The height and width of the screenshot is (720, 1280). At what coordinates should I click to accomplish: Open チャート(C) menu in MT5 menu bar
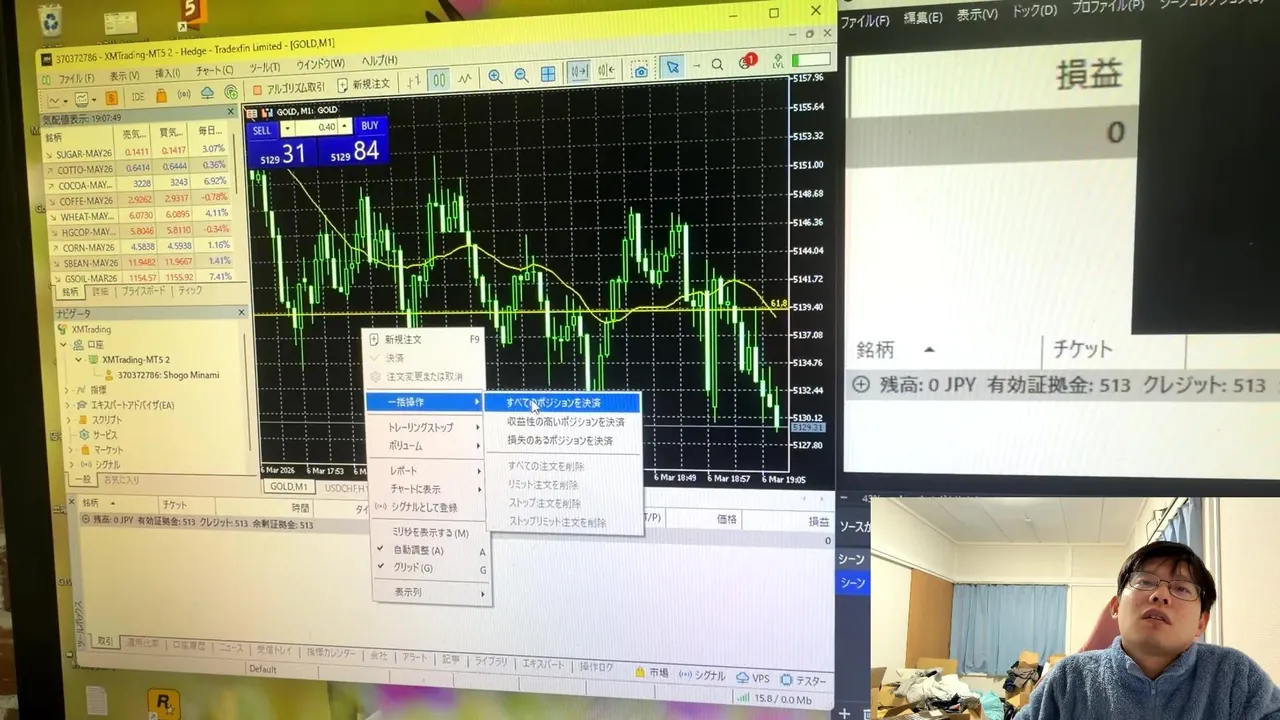(x=214, y=71)
